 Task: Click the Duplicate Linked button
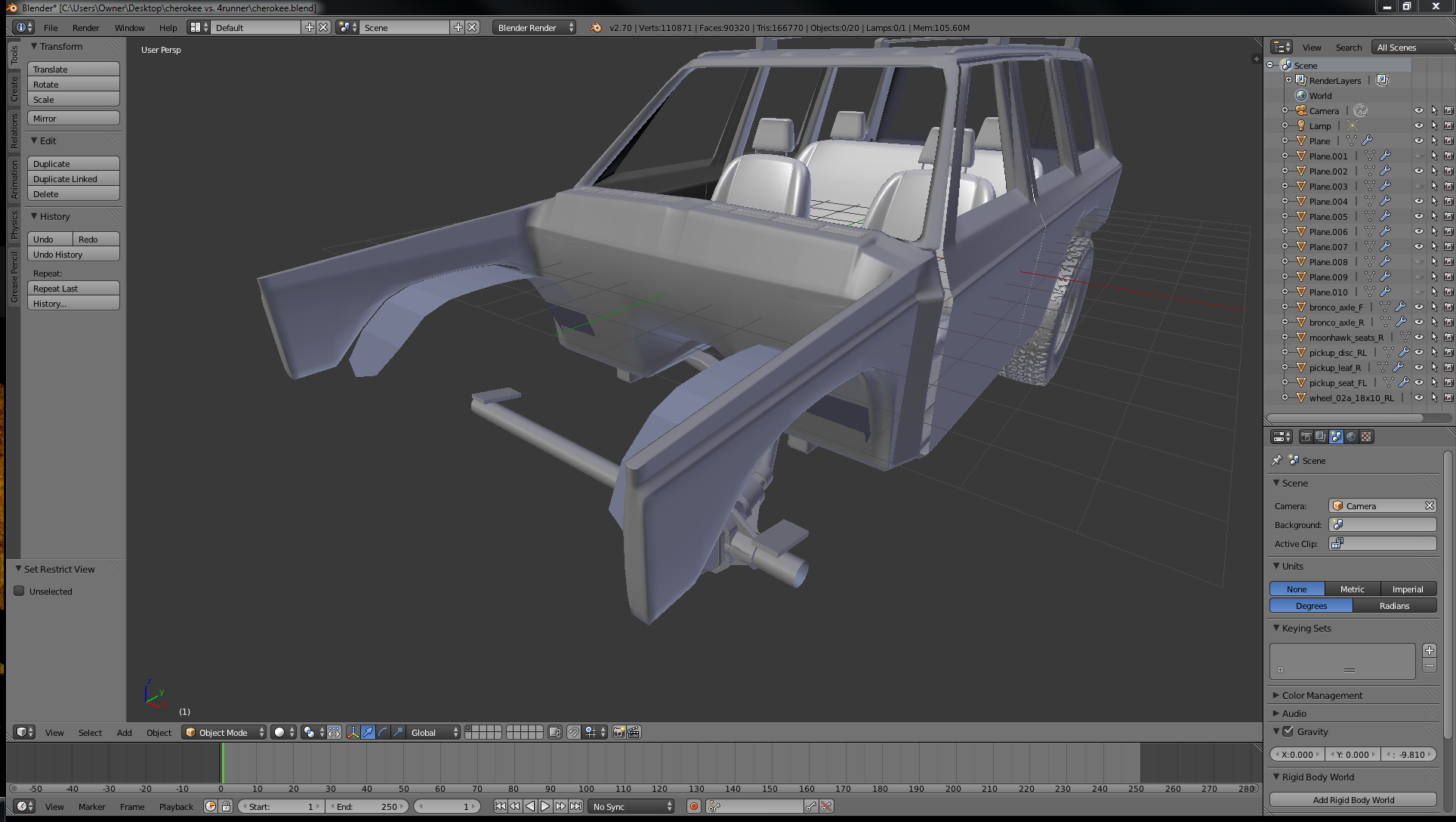point(73,179)
